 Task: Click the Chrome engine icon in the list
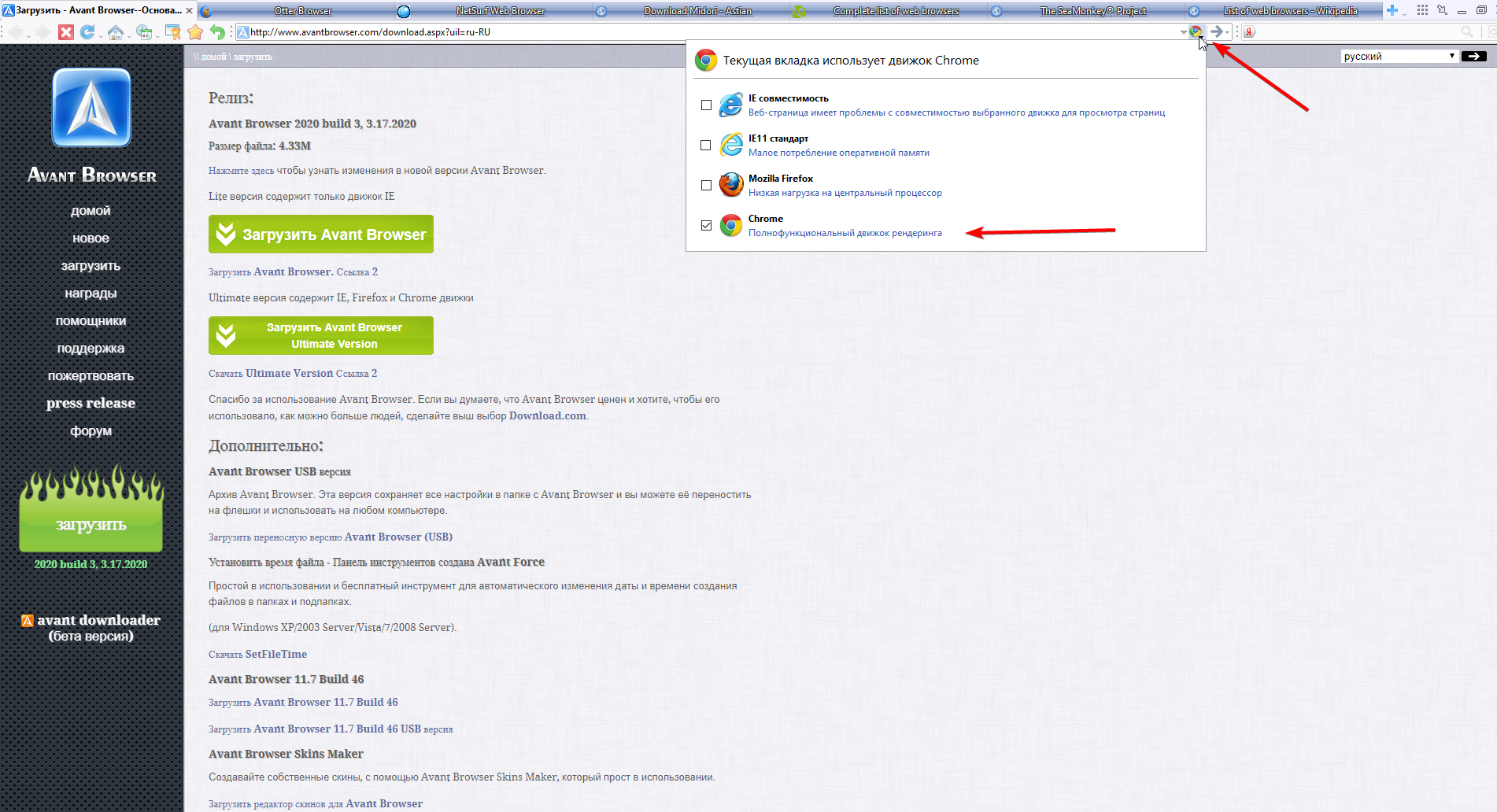click(x=731, y=226)
